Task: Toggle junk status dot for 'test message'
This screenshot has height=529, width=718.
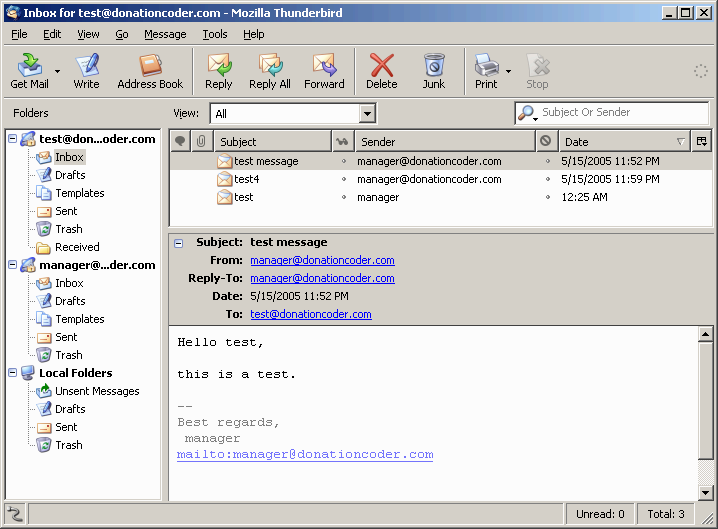Action: click(x=548, y=161)
